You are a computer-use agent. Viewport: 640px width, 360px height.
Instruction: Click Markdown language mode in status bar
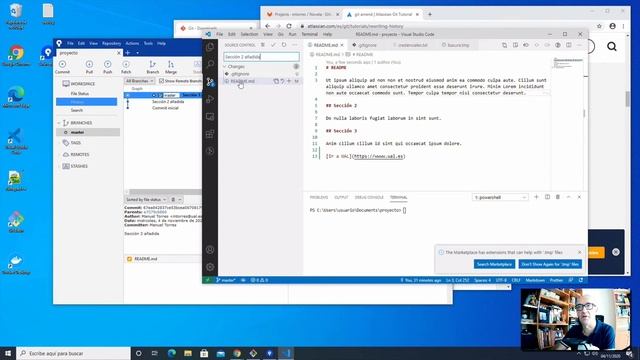coord(535,280)
